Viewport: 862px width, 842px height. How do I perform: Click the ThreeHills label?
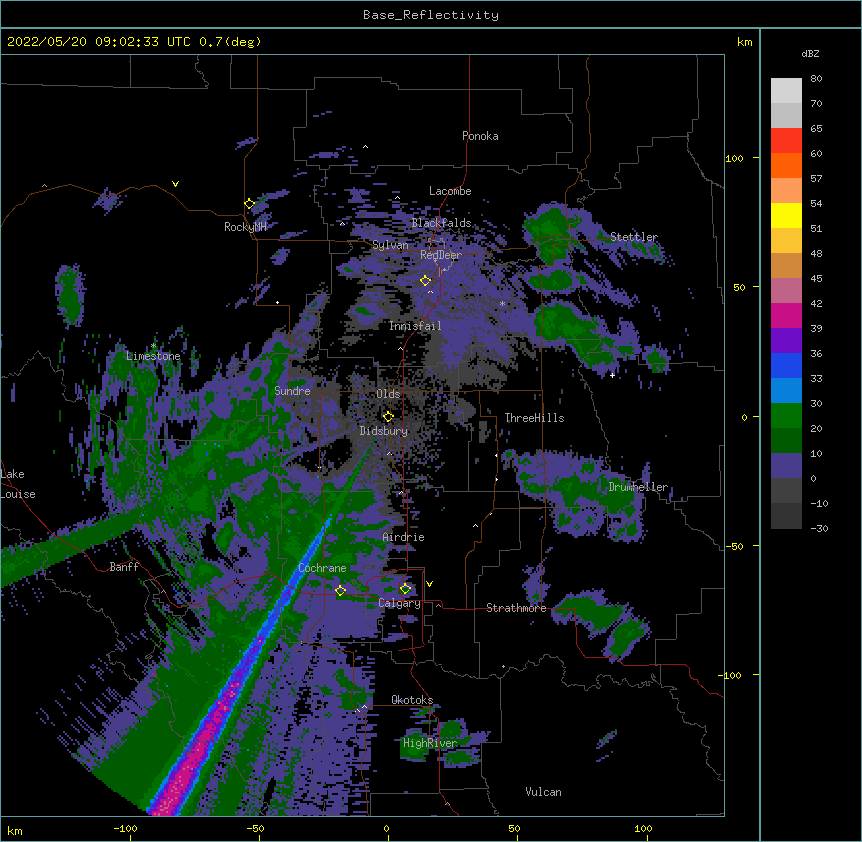[534, 418]
